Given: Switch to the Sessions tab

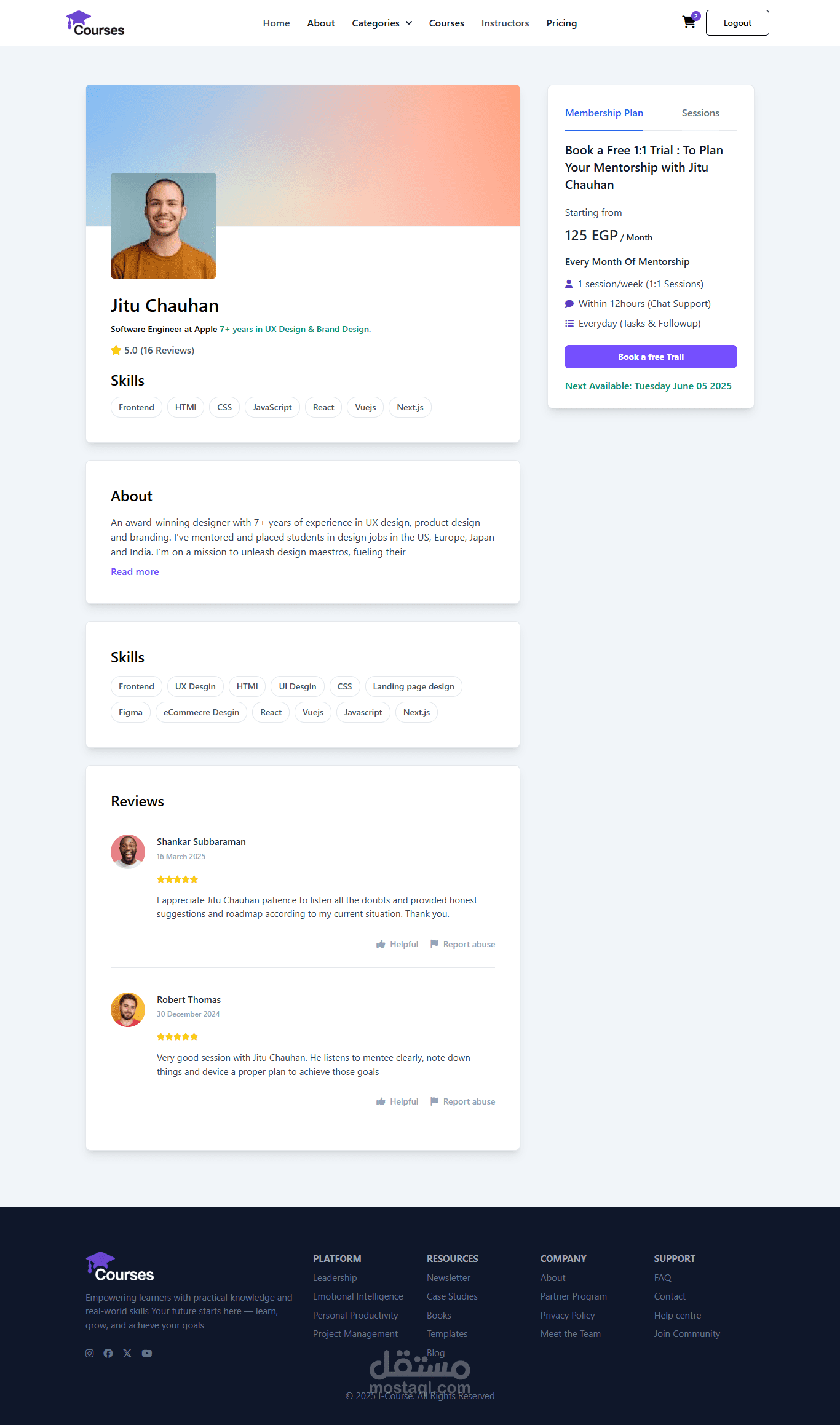Looking at the screenshot, I should (700, 113).
